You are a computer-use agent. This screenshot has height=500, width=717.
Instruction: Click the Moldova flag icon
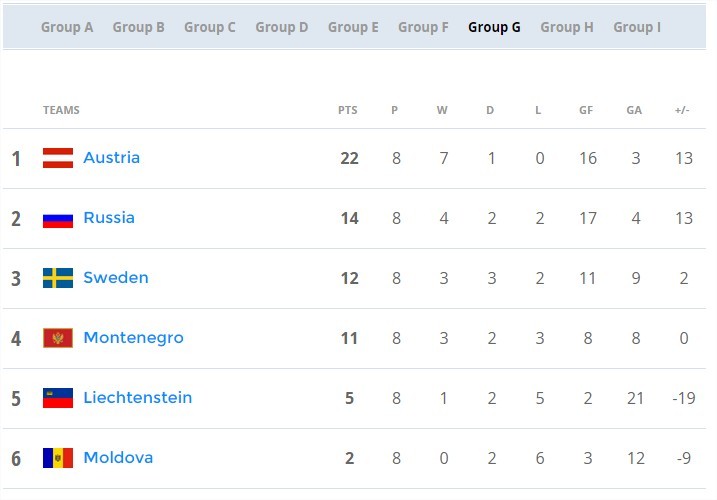tap(58, 458)
